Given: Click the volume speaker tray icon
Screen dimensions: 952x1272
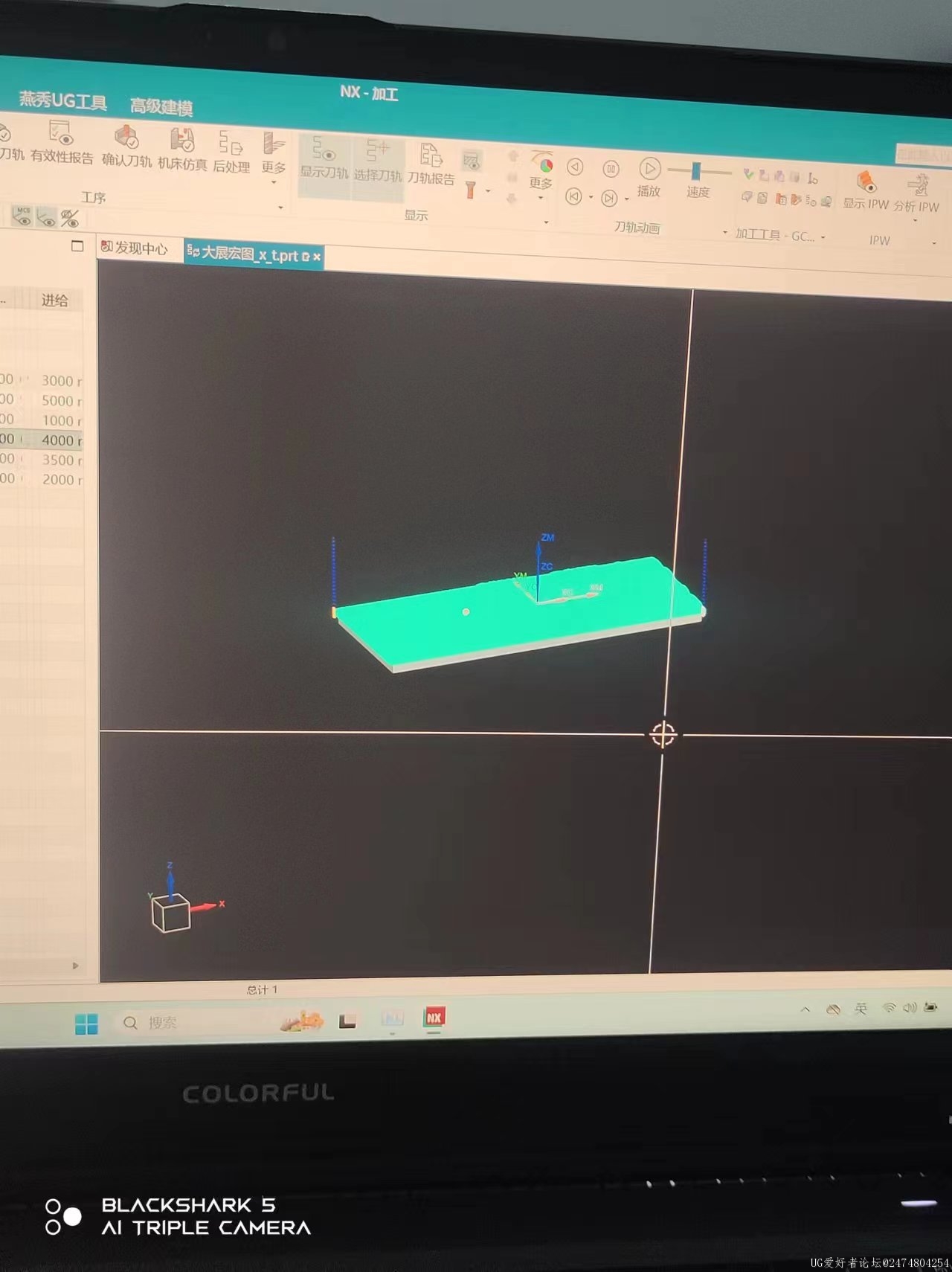Looking at the screenshot, I should pyautogui.click(x=909, y=1008).
